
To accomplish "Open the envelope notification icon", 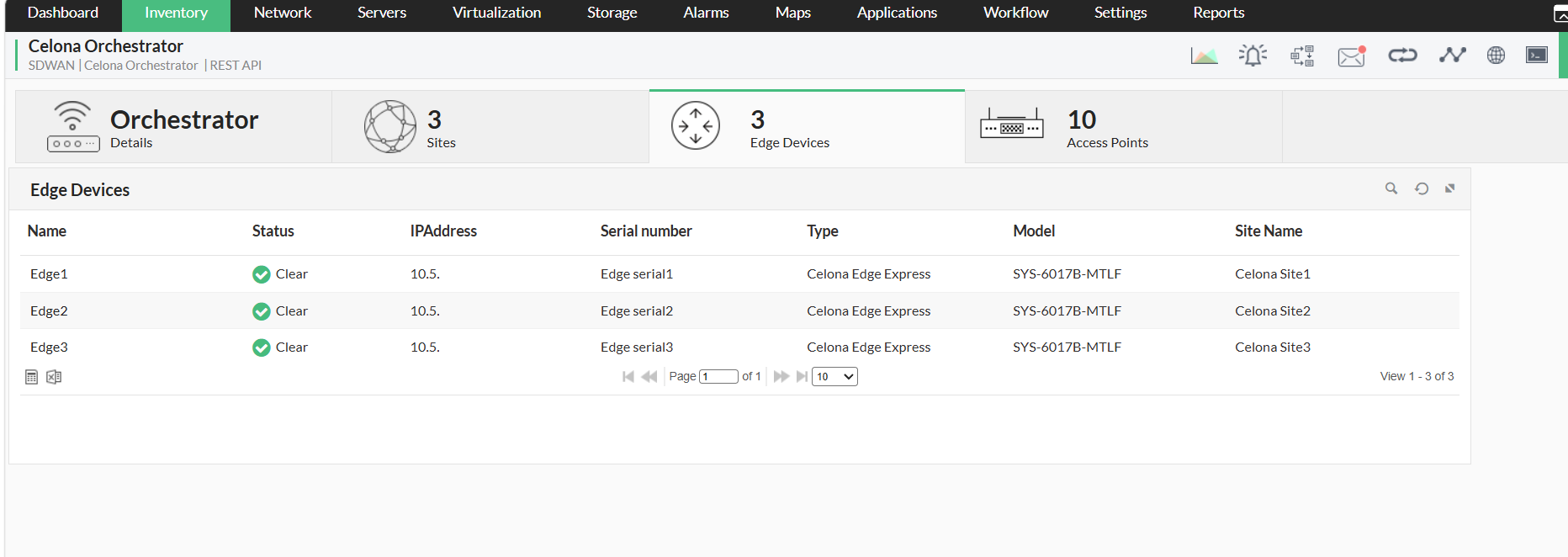I will coord(1352,56).
